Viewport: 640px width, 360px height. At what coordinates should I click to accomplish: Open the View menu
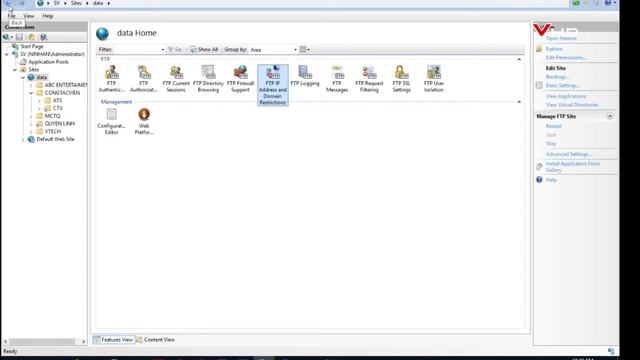(x=29, y=16)
